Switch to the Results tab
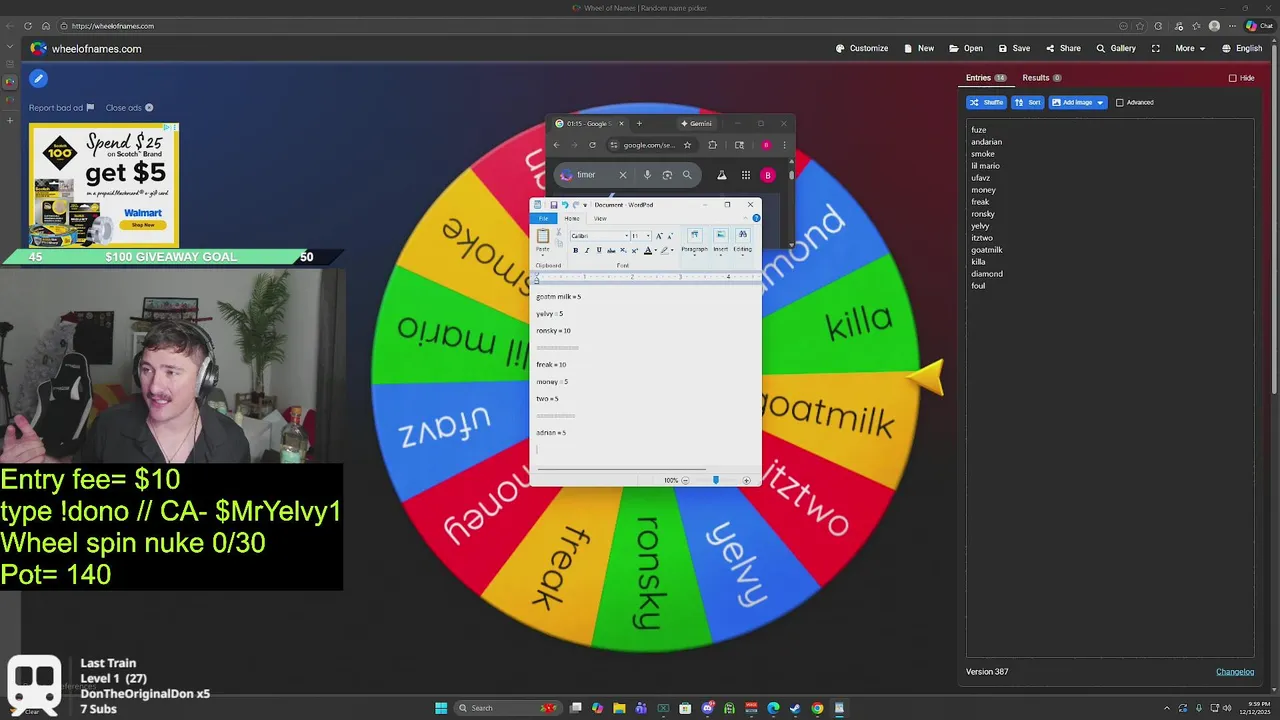 (x=1041, y=78)
